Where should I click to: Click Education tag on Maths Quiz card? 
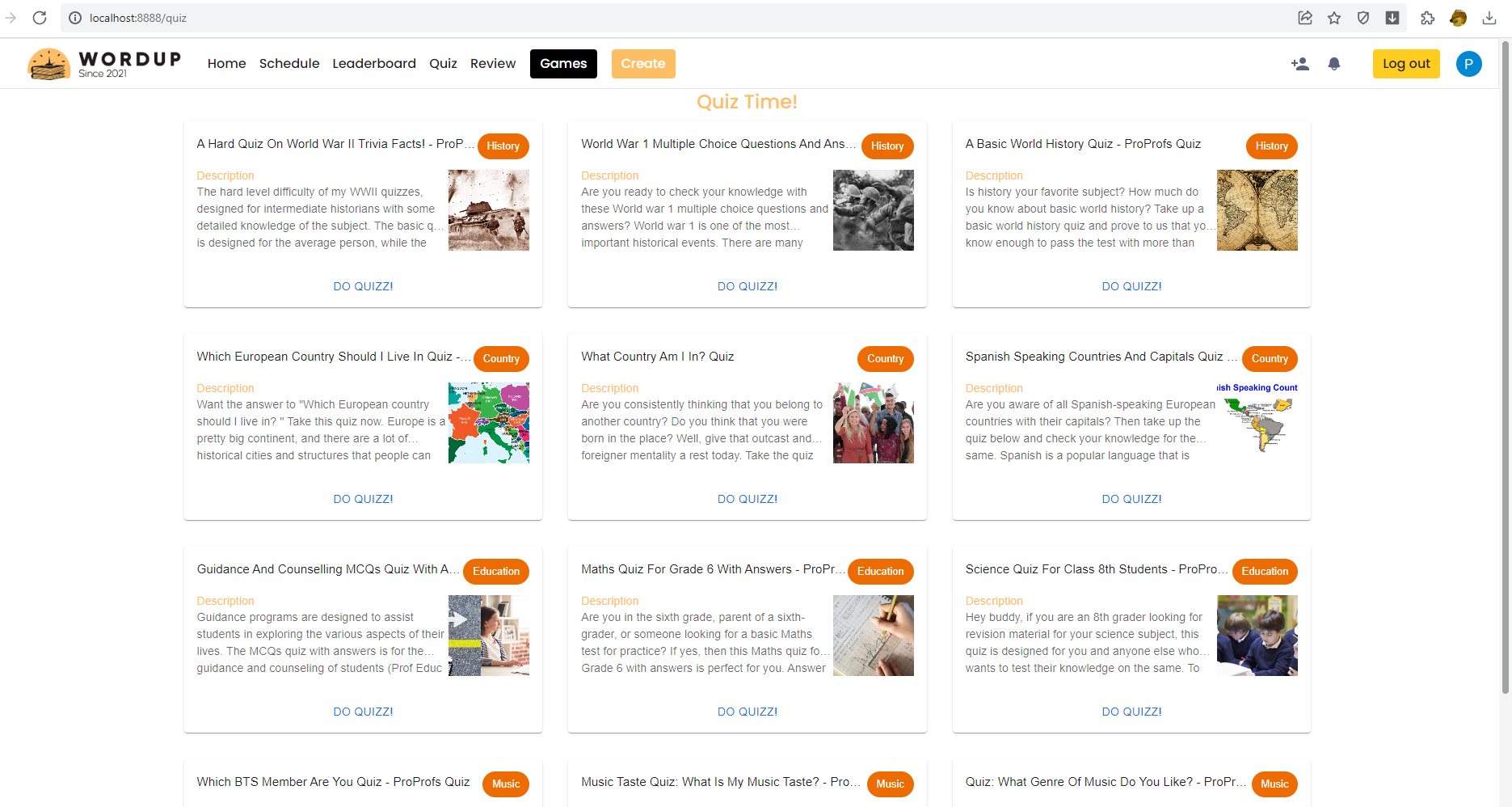881,572
